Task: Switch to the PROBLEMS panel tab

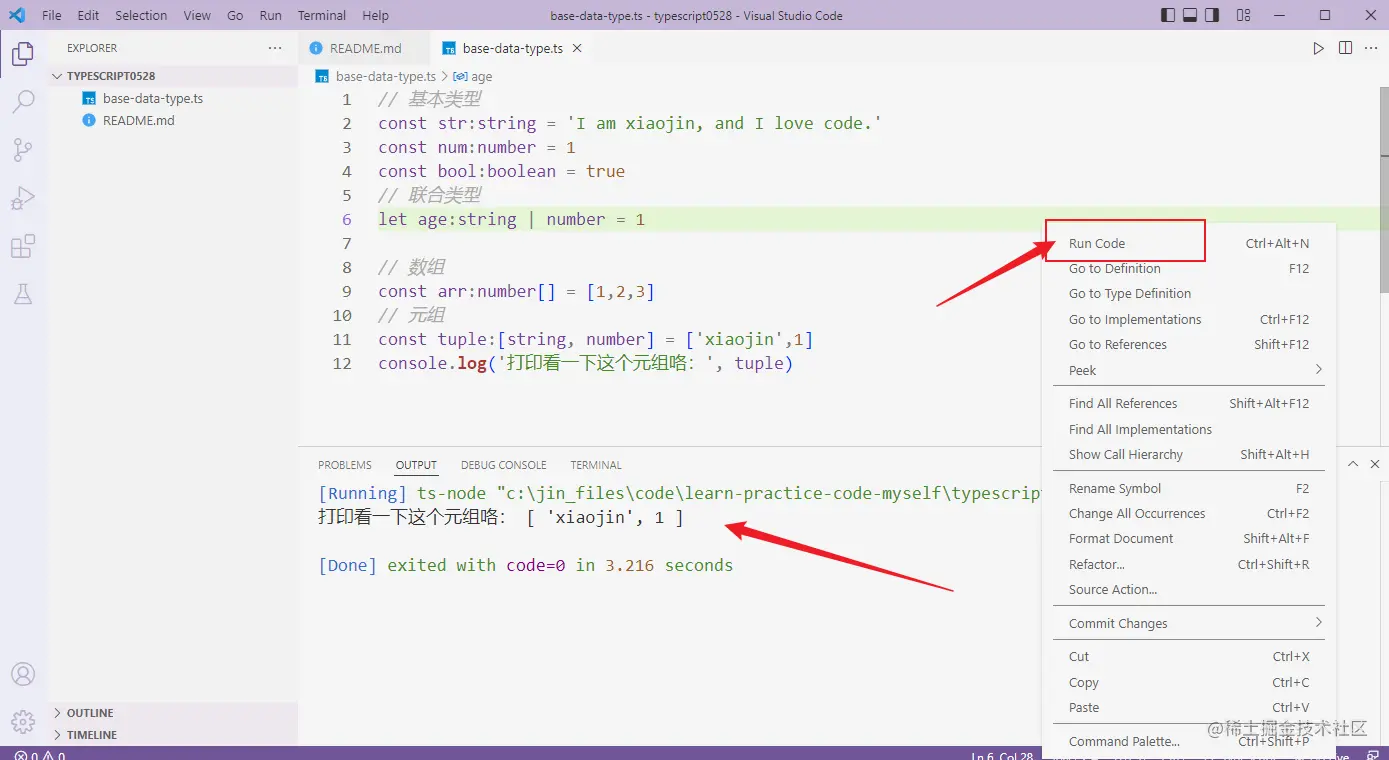Action: coord(345,465)
